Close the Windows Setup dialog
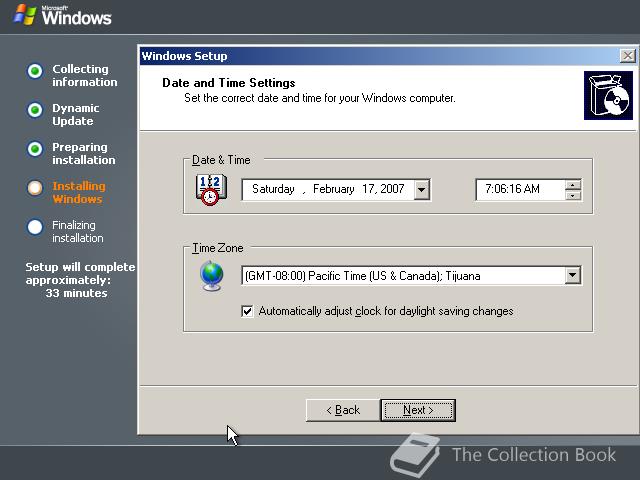640x480 pixels. pos(627,56)
